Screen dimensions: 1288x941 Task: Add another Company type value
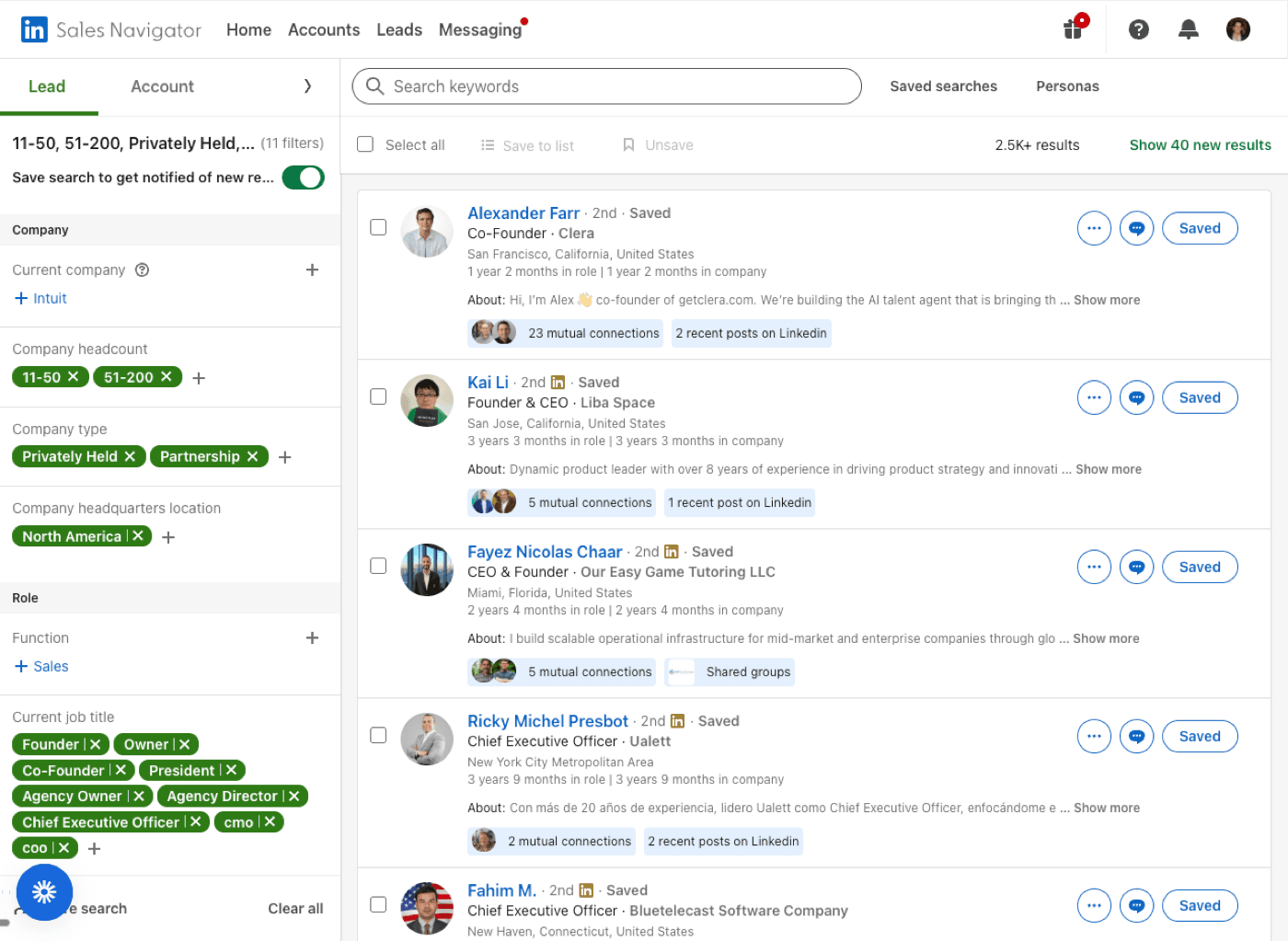285,457
